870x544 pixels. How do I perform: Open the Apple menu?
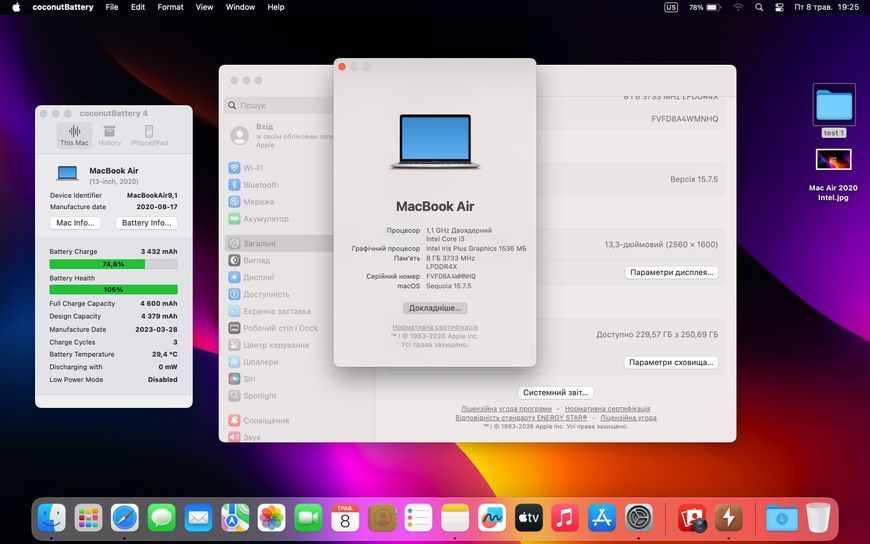[16, 7]
